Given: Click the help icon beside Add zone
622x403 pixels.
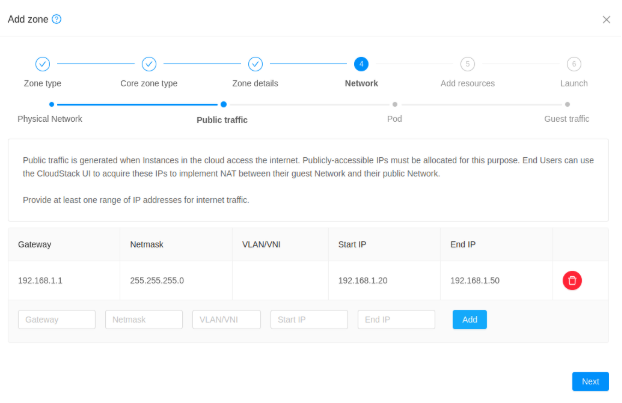Looking at the screenshot, I should 57,19.
